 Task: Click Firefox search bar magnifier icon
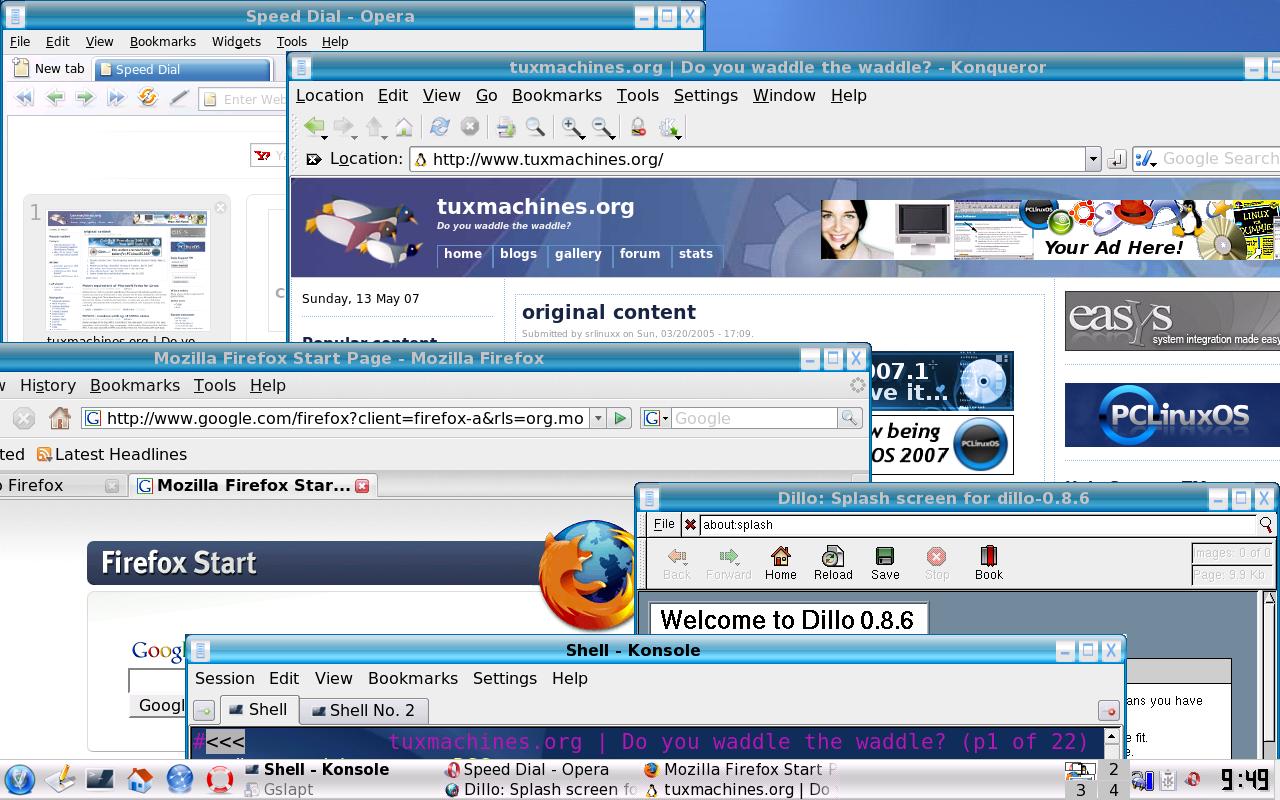849,418
